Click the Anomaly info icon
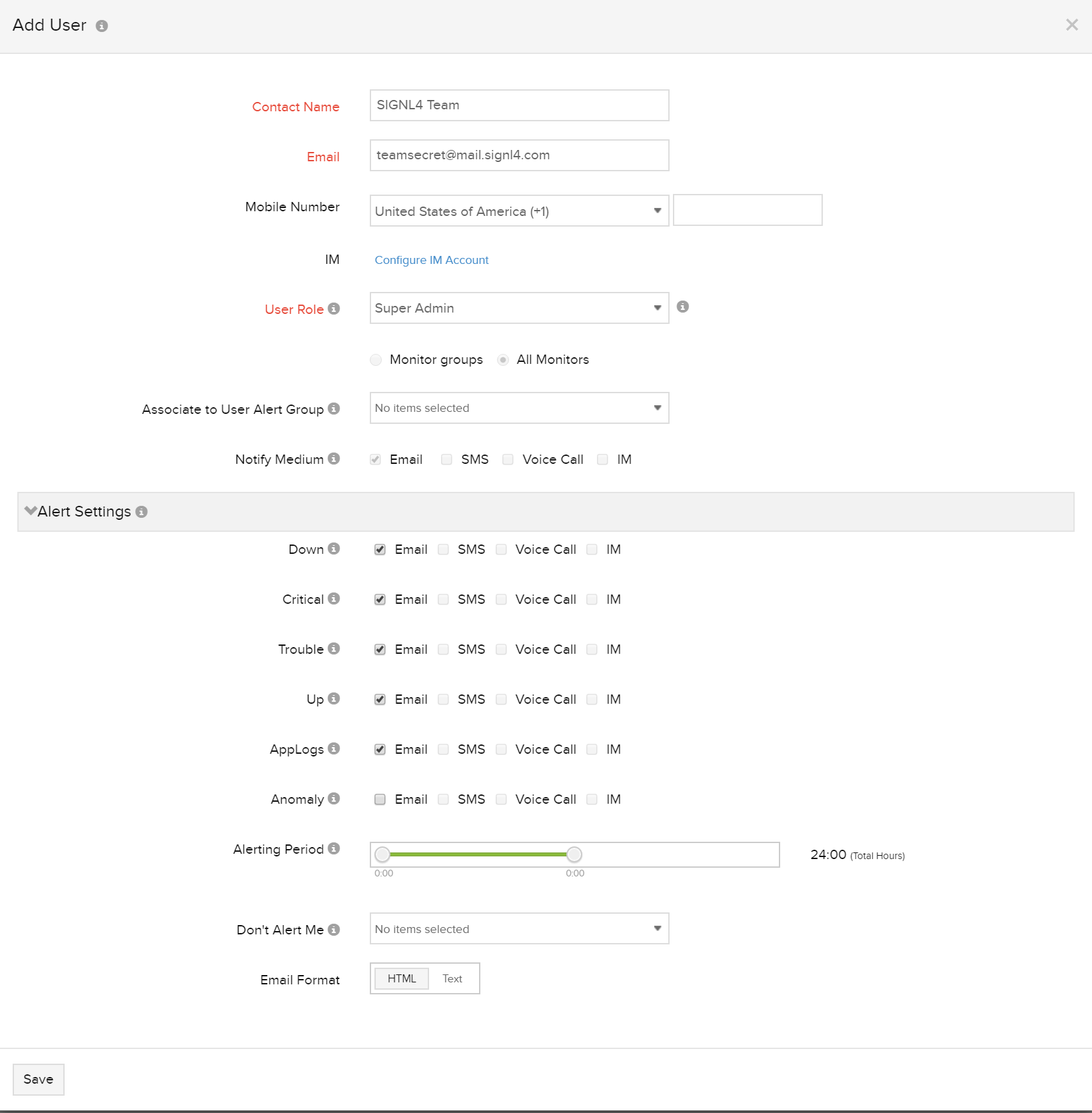This screenshot has height=1113, width=1092. 334,798
